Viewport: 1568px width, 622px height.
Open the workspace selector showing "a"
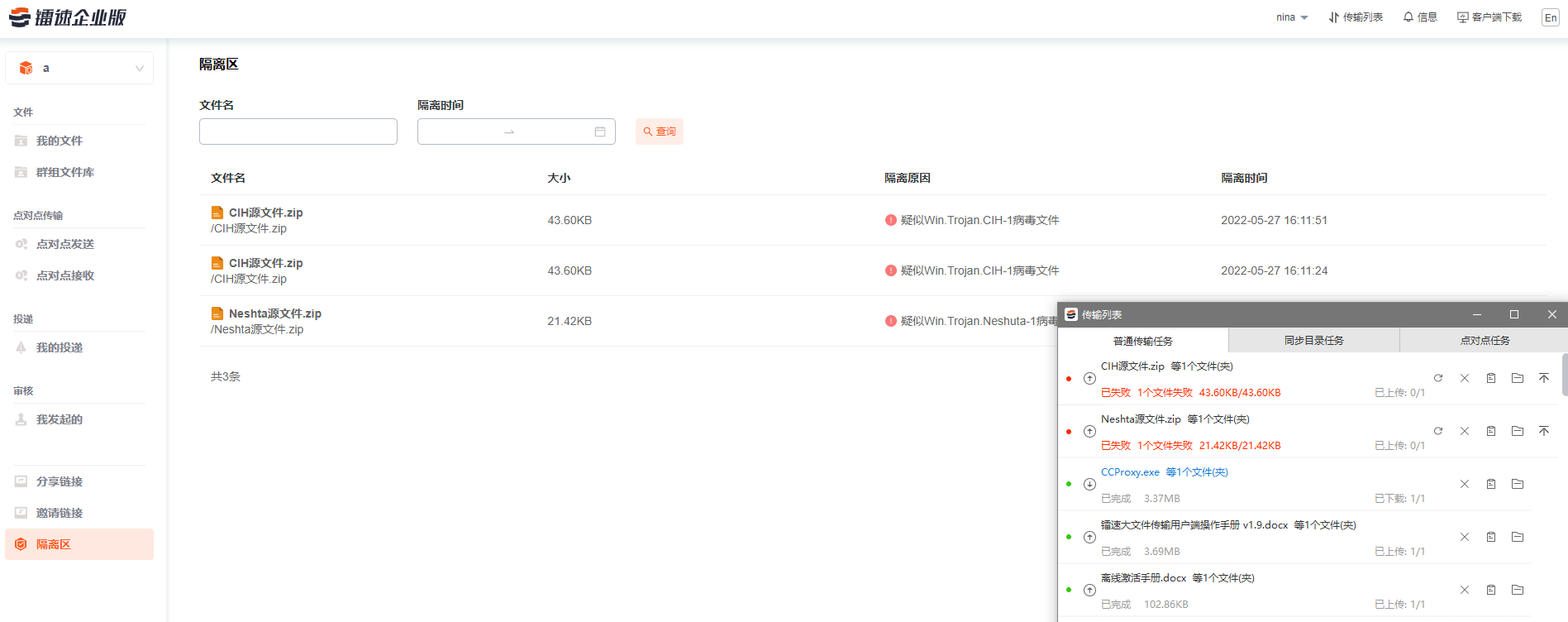coord(79,68)
